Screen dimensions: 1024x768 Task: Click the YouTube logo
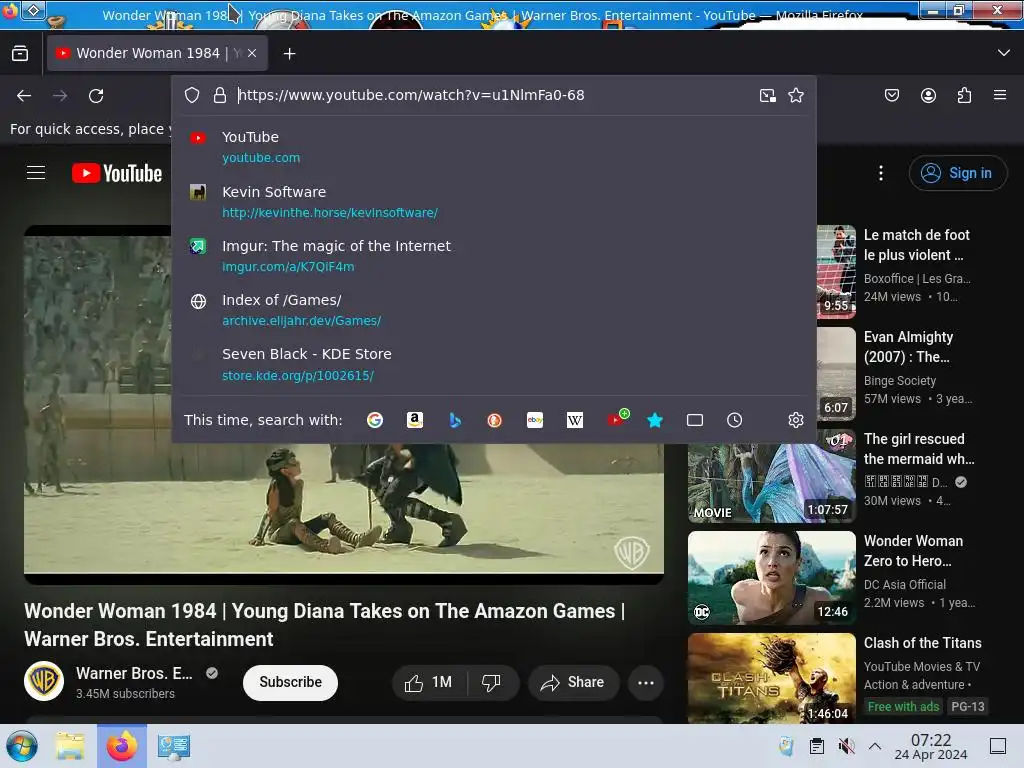click(x=117, y=173)
